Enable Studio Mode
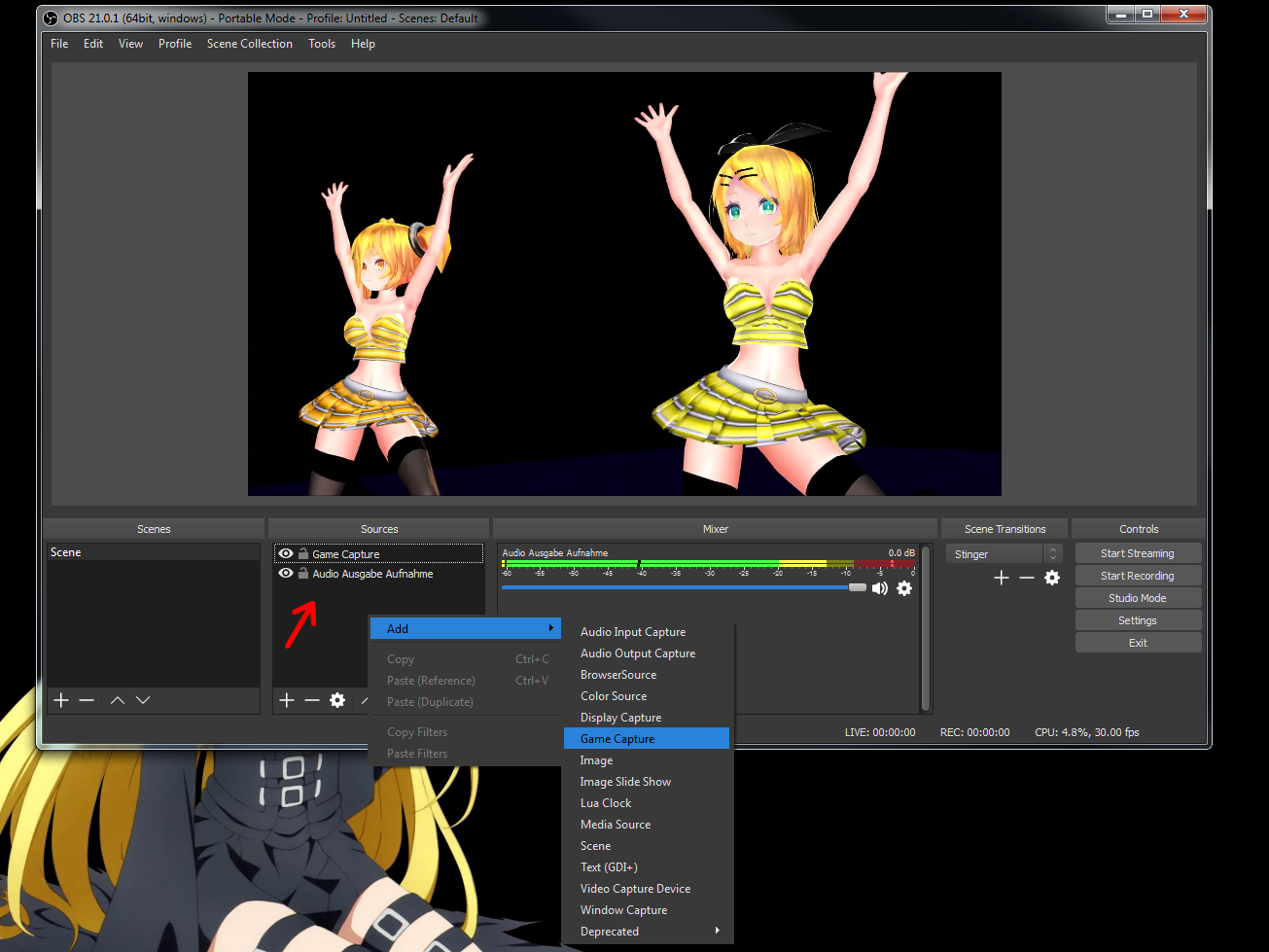 click(1138, 598)
